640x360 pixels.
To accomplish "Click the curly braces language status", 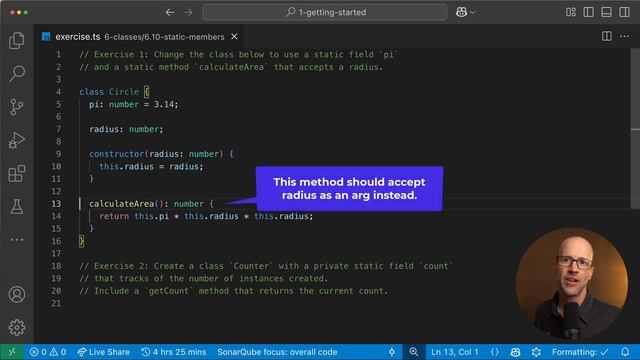I will (495, 352).
